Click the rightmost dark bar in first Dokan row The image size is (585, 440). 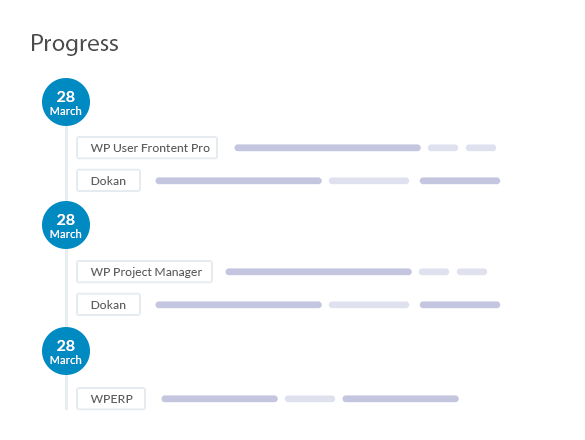click(x=460, y=181)
